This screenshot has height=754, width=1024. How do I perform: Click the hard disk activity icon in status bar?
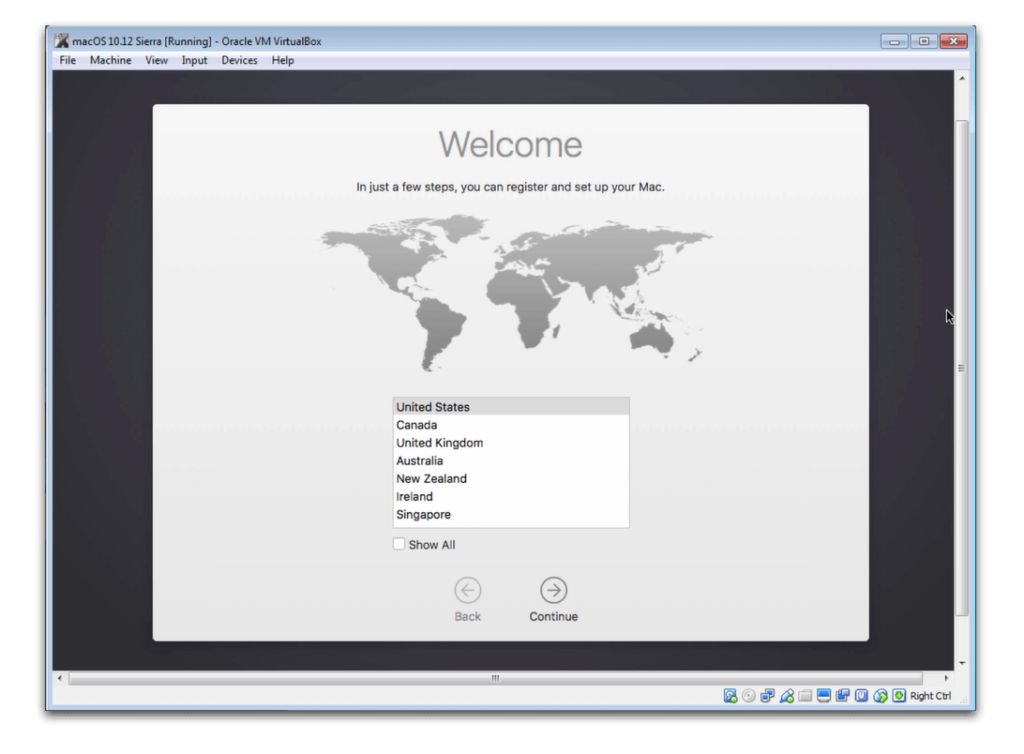[x=731, y=696]
